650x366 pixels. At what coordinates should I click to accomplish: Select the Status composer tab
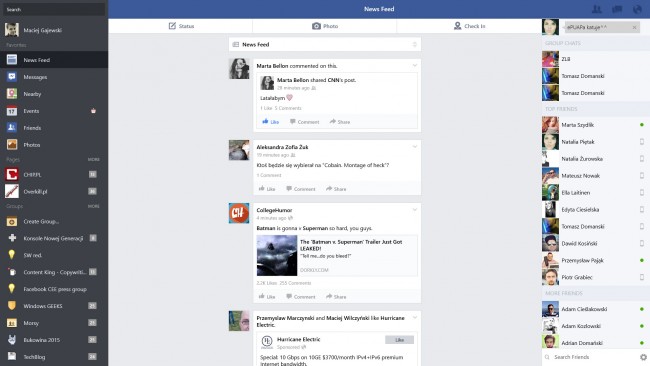[180, 26]
